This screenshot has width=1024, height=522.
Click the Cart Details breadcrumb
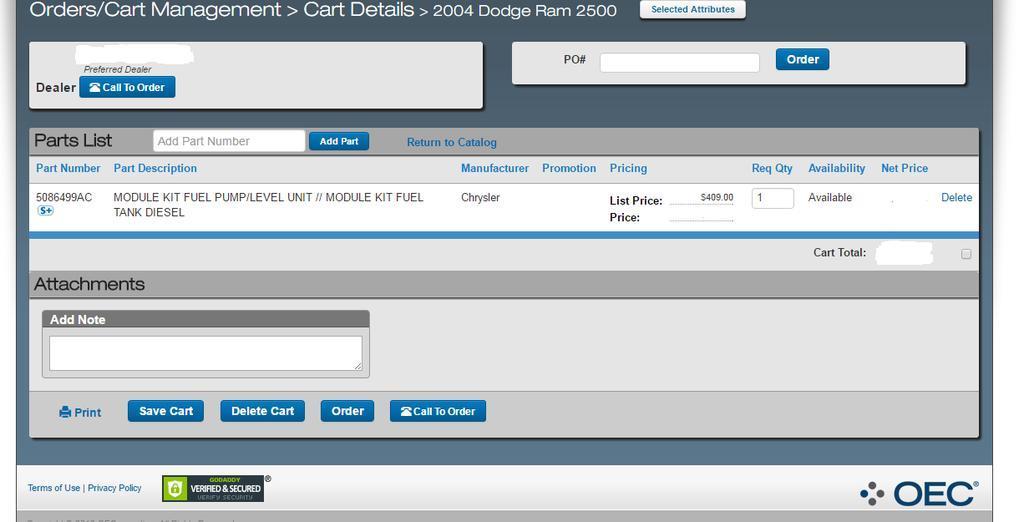point(359,10)
